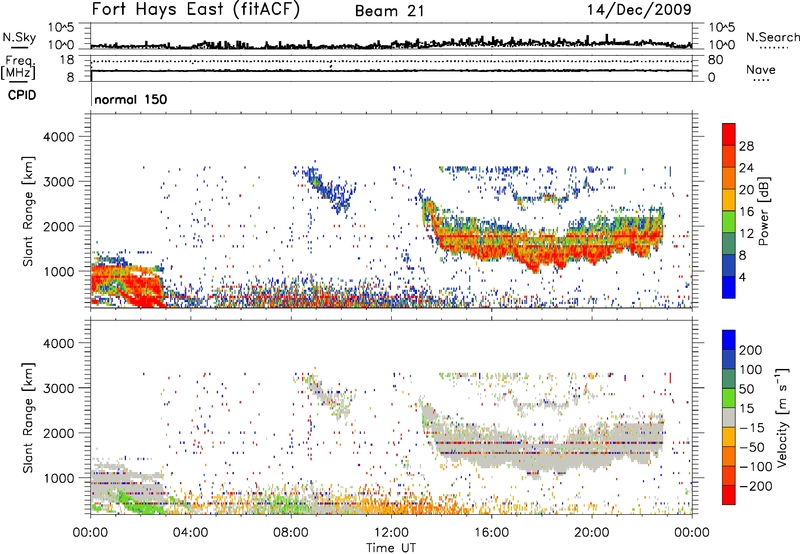Image resolution: width=800 pixels, height=554 pixels.
Task: Click the '3000' tick on velocity panel
Action: tap(59, 388)
